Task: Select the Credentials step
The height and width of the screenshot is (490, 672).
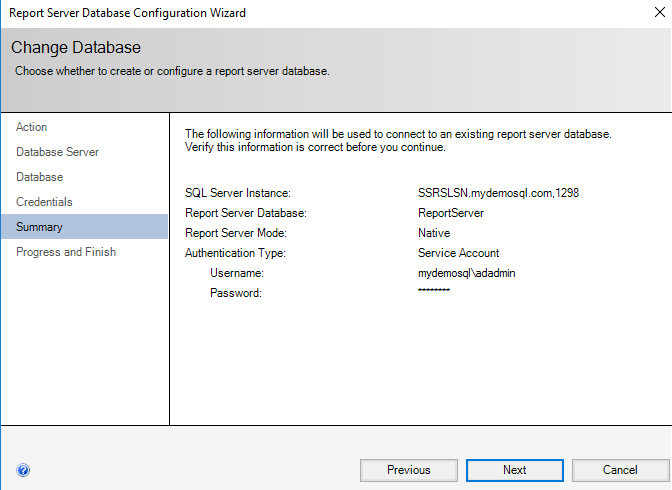Action: tap(44, 202)
